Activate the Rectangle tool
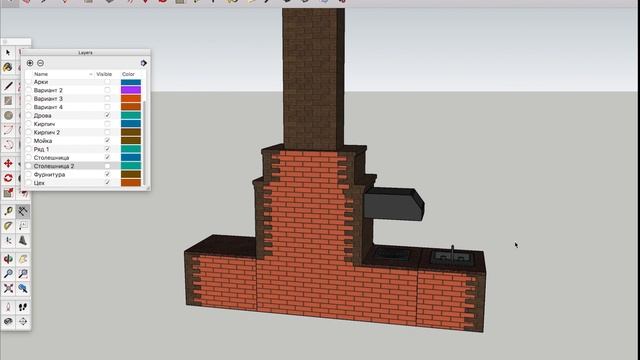The width and height of the screenshot is (640, 360). (8, 101)
